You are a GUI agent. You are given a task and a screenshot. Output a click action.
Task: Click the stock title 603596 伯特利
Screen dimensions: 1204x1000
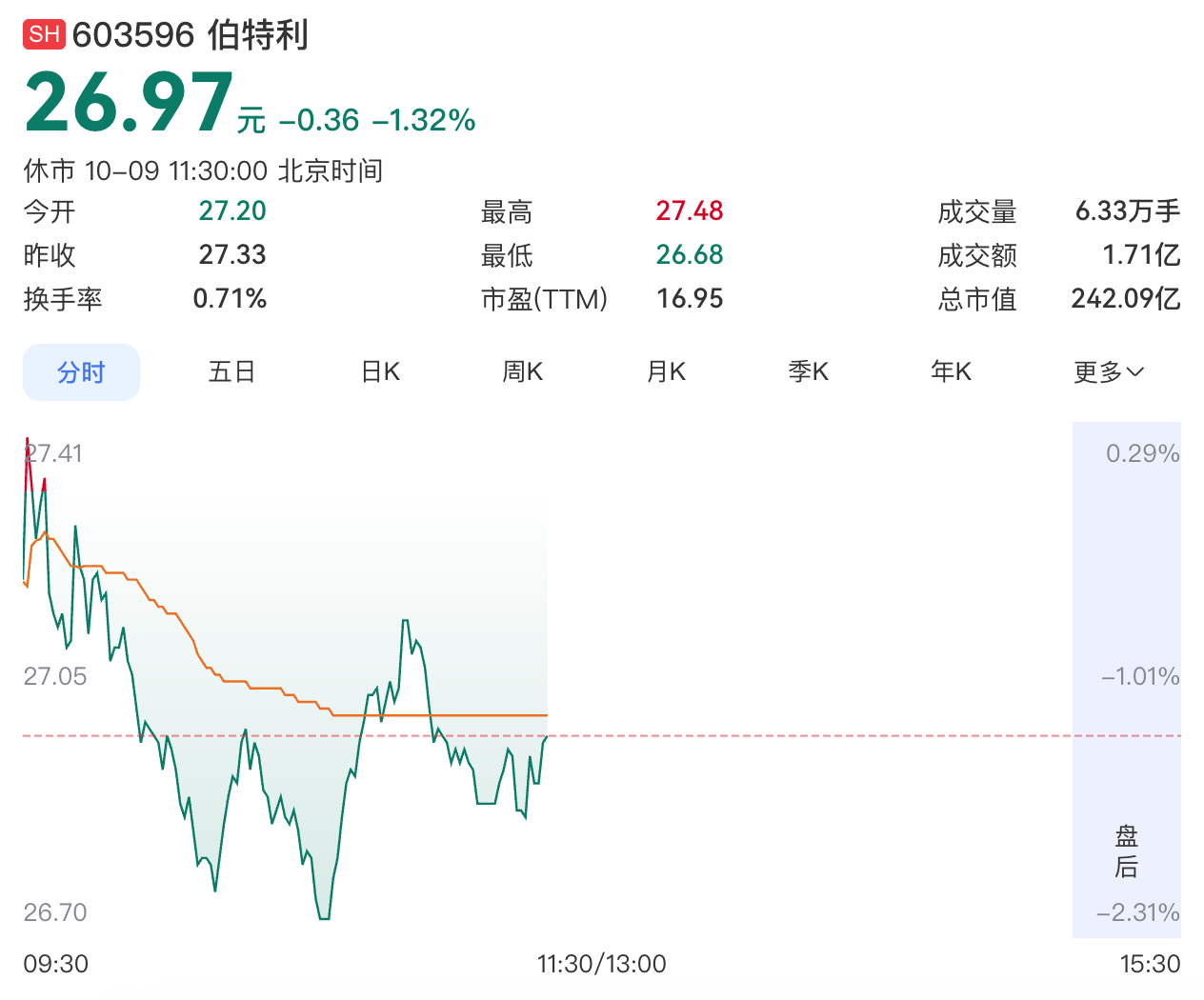[191, 35]
